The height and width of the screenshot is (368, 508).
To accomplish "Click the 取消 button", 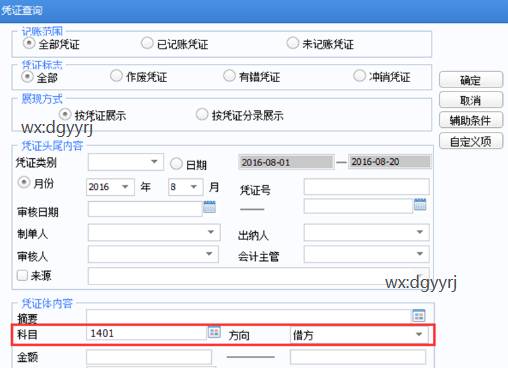I will 470,100.
